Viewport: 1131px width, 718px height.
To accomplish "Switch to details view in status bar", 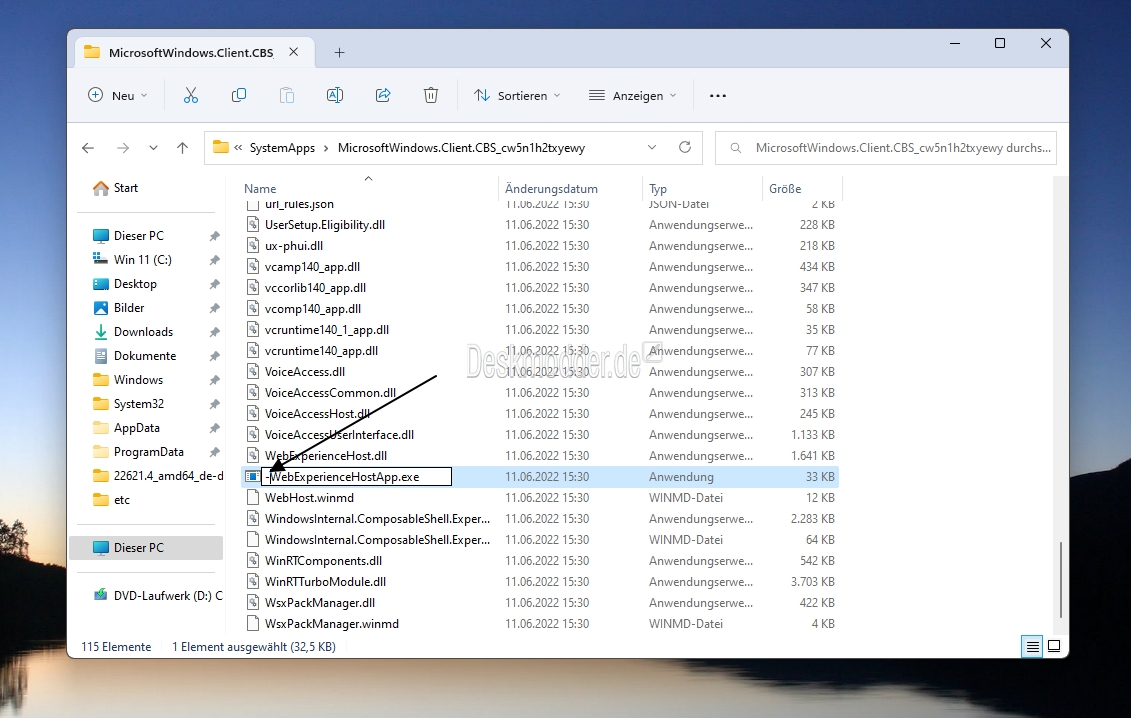I will 1033,647.
